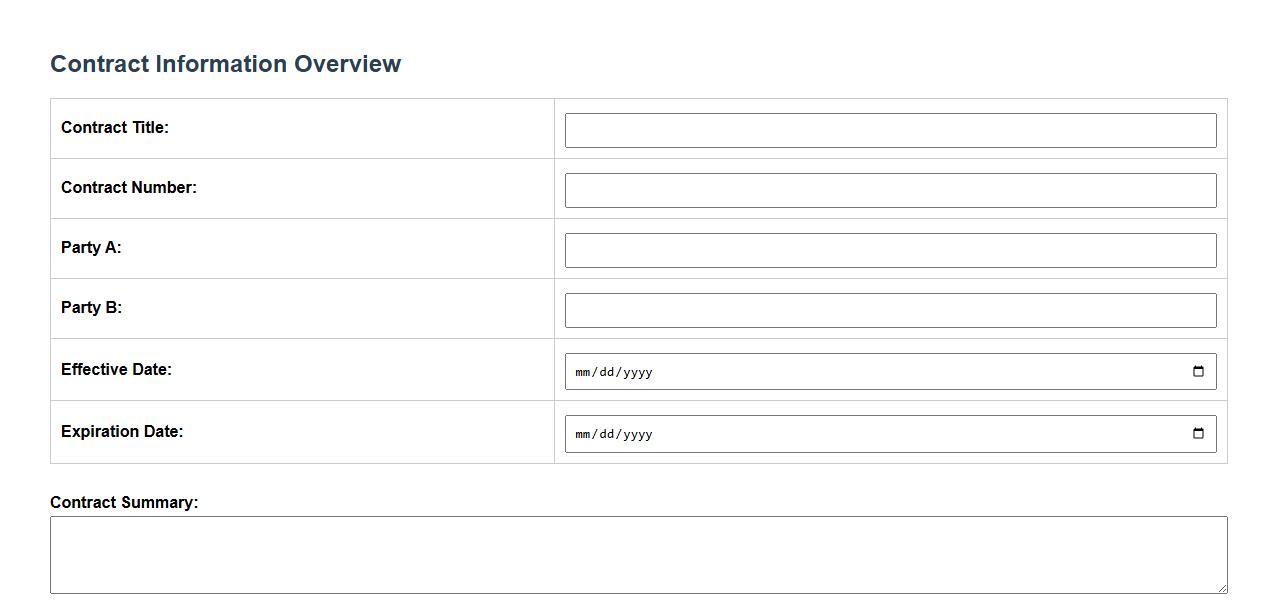
Task: Click the Contract Information Overview heading
Action: tap(226, 64)
